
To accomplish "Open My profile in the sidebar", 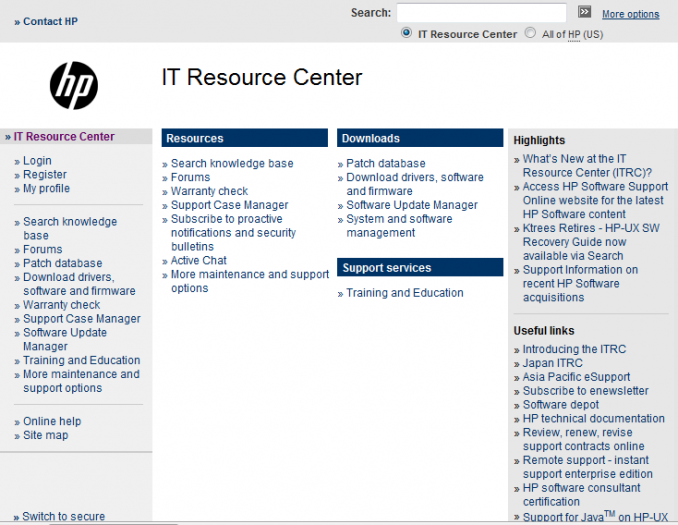I will pyautogui.click(x=46, y=189).
